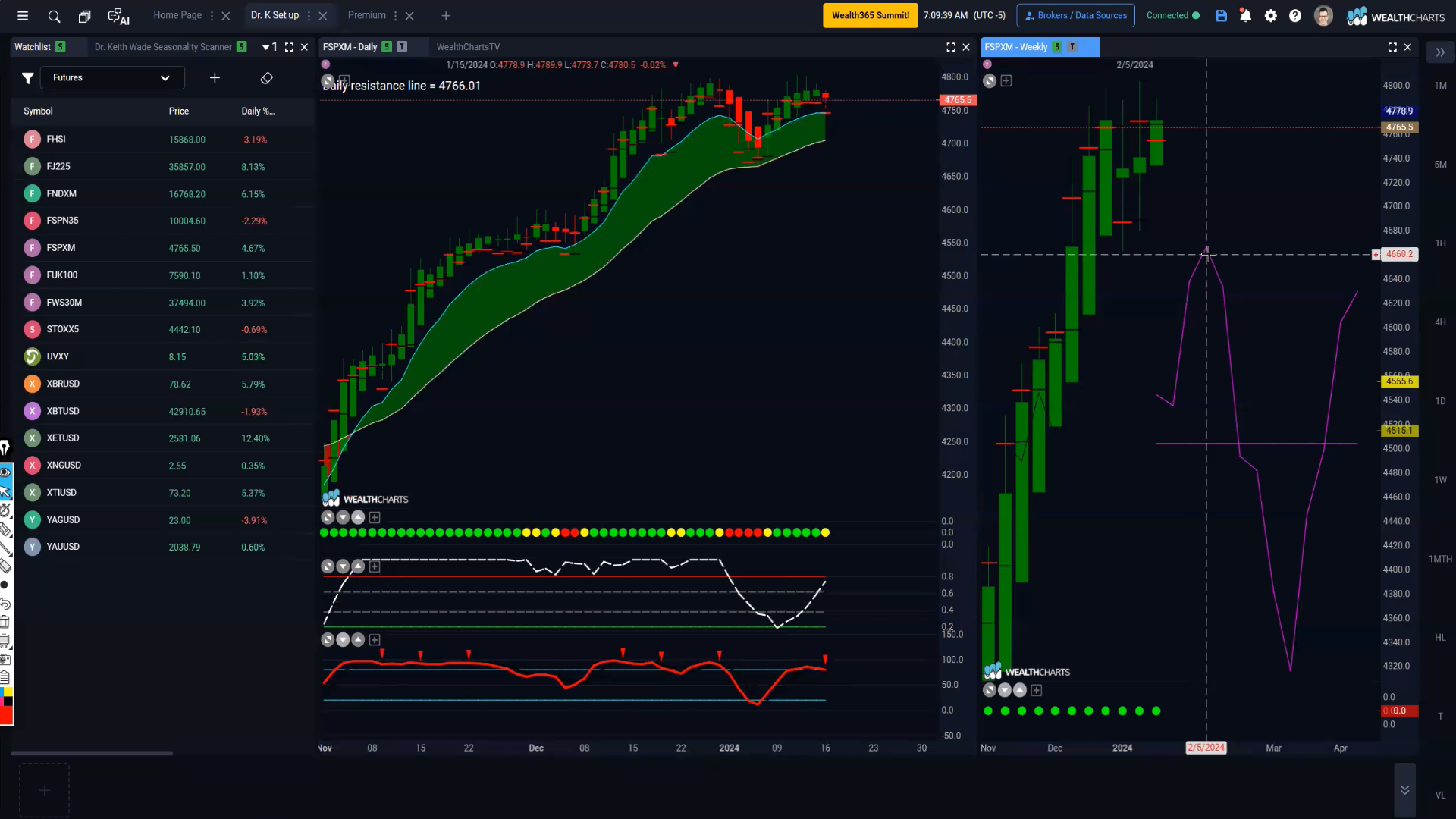Open the Dr. Keith Wade Seasonality Scanner tab
This screenshot has width=1456, height=819.
[x=163, y=47]
